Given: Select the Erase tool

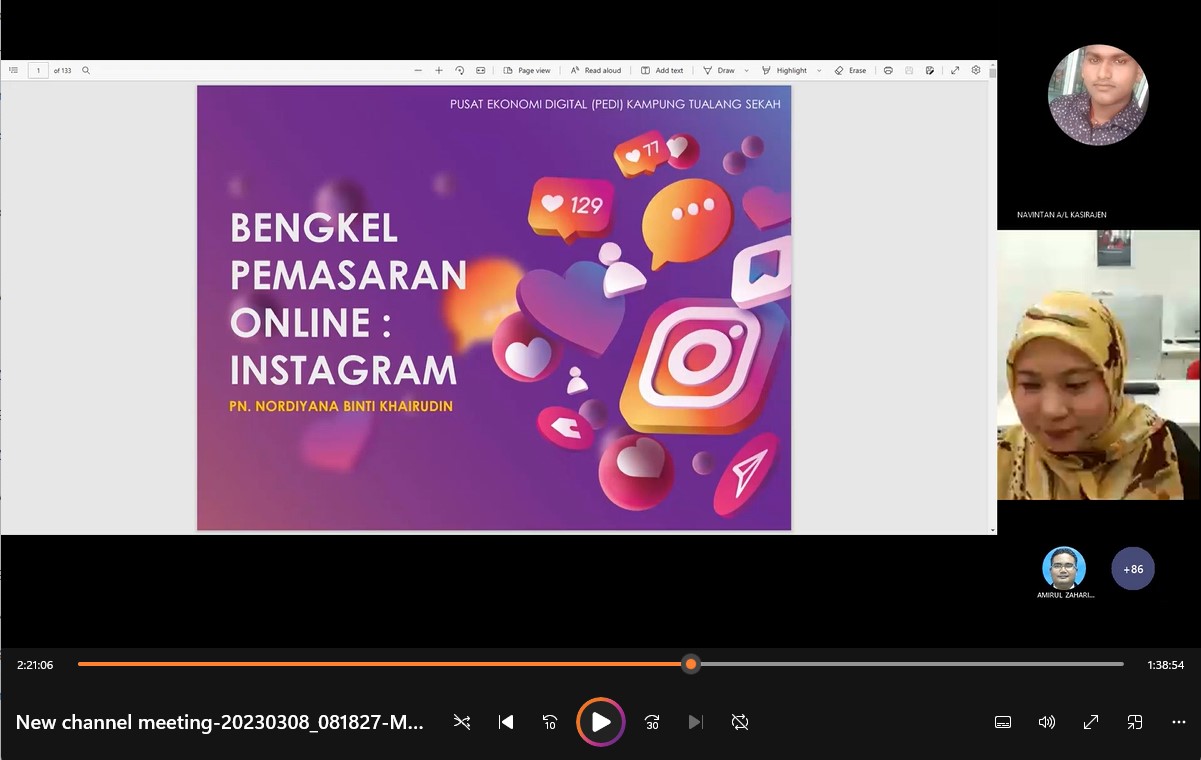Looking at the screenshot, I should [850, 70].
